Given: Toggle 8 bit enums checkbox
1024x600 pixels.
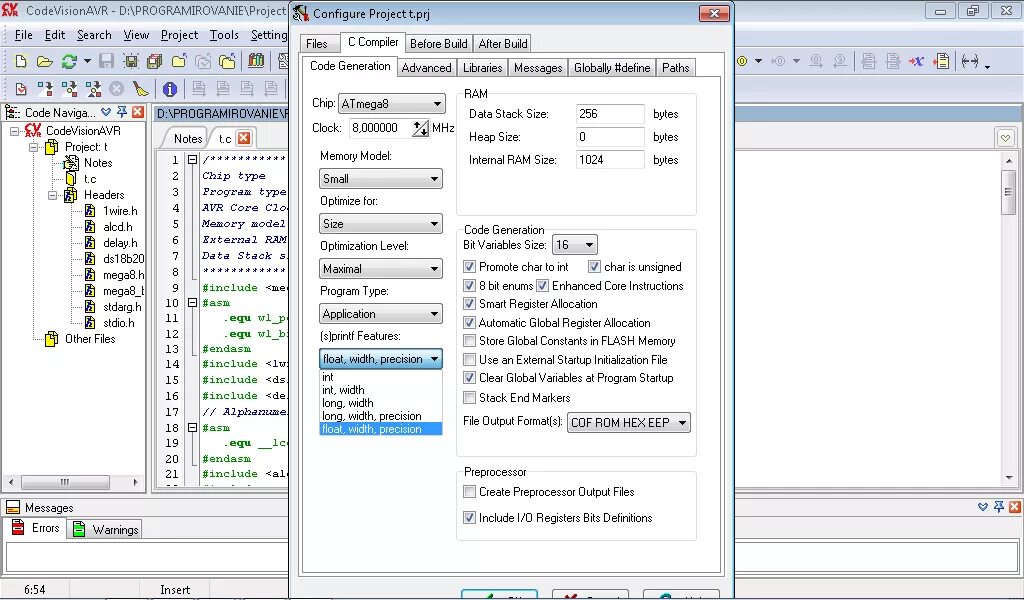Looking at the screenshot, I should 469,285.
